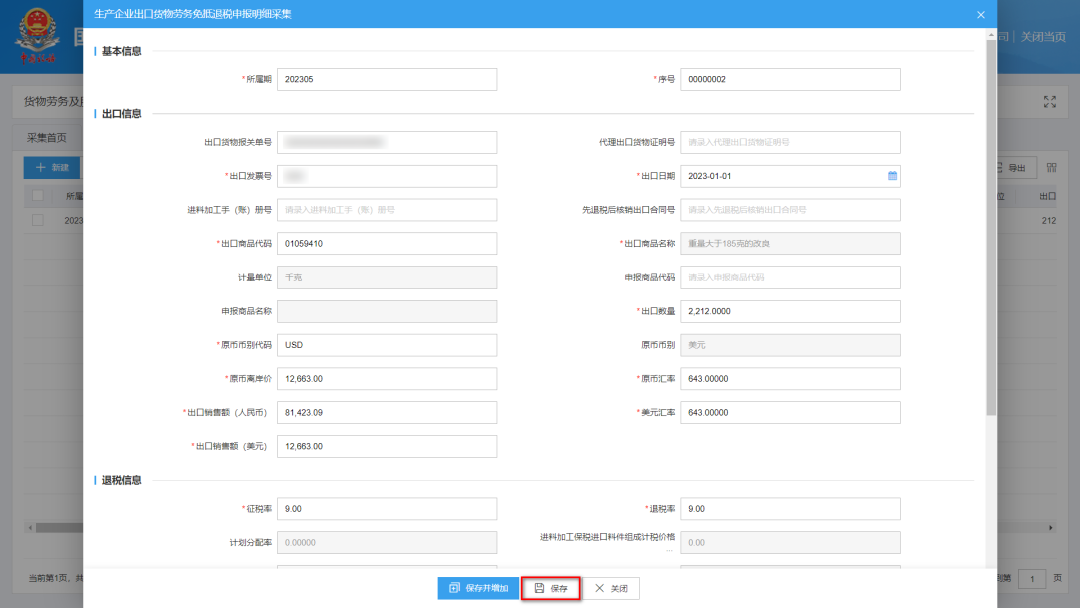Toggle the select-all checkbox in table header
Viewport: 1080px width, 608px height.
38,196
